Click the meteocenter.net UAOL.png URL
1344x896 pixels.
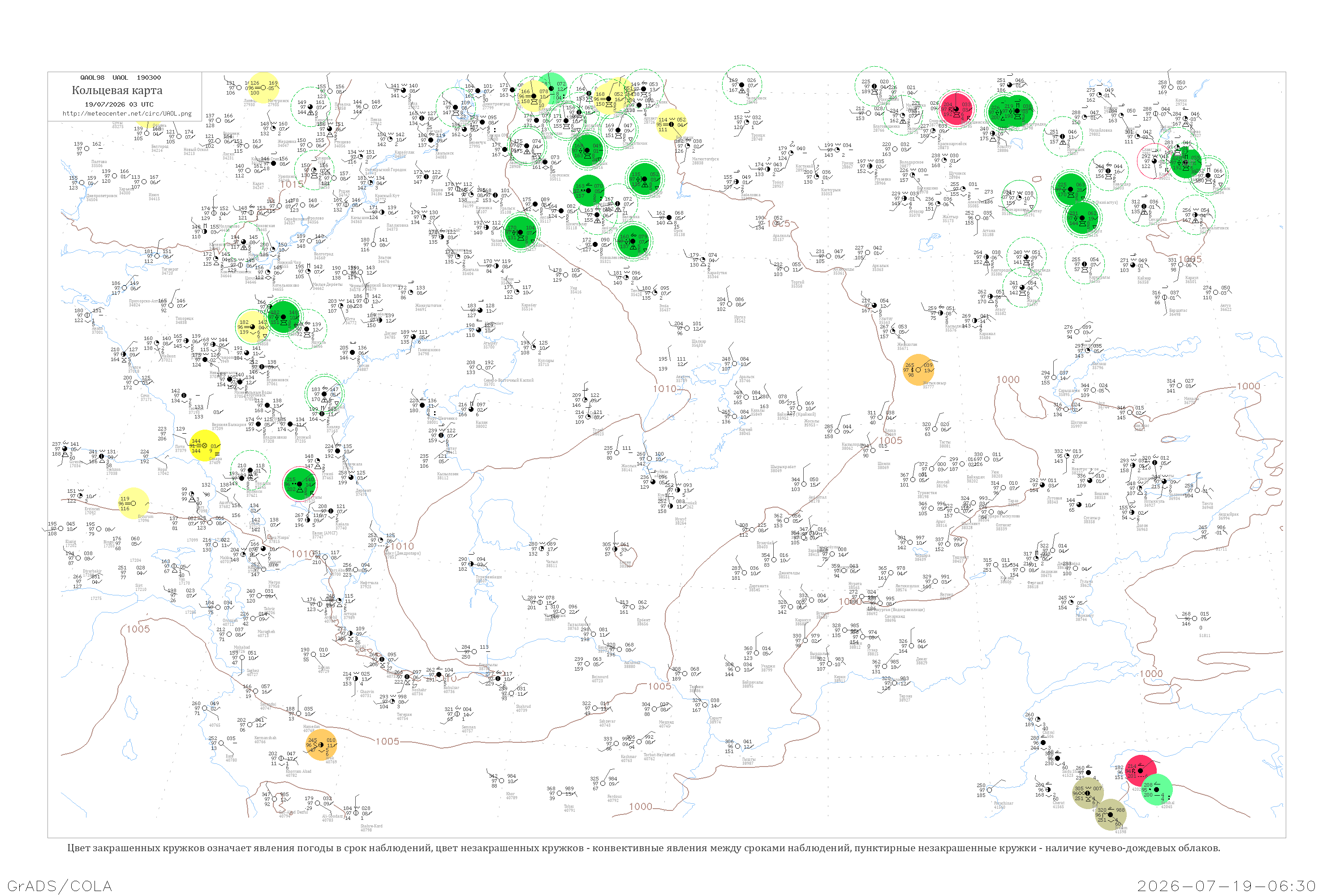pos(127,114)
